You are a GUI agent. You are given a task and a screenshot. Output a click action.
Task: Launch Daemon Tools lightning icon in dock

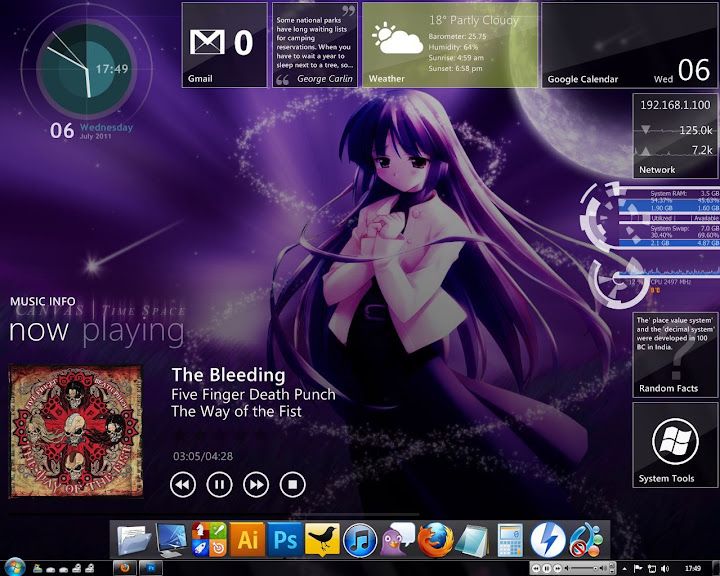[548, 540]
